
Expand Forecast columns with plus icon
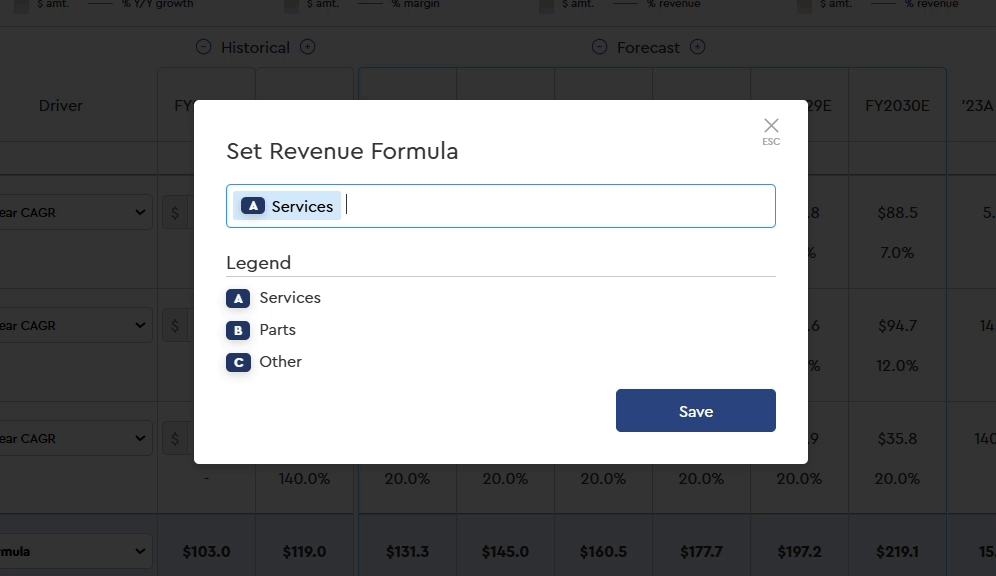(x=698, y=46)
